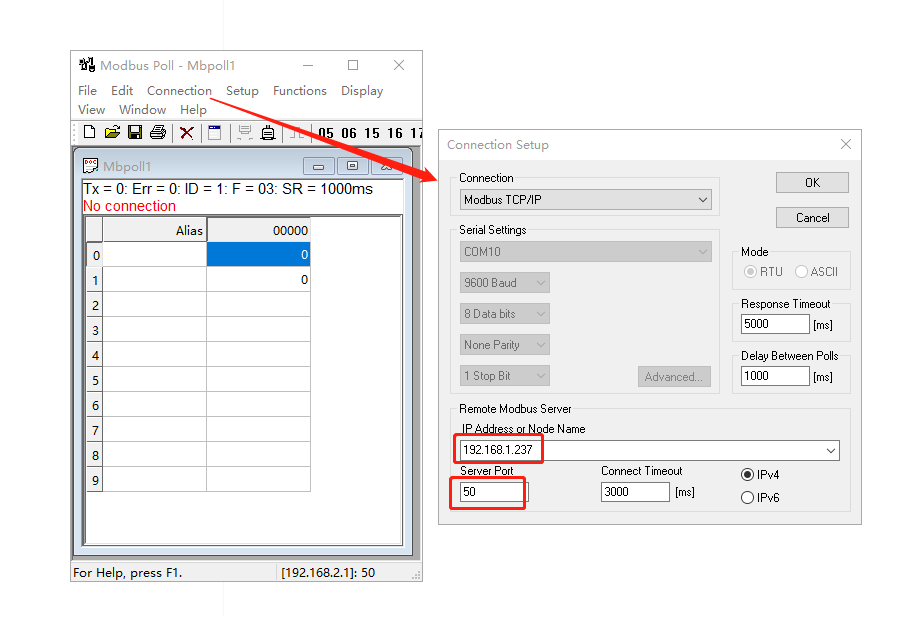
Task: Click the Print toolbar icon
Action: point(158,132)
